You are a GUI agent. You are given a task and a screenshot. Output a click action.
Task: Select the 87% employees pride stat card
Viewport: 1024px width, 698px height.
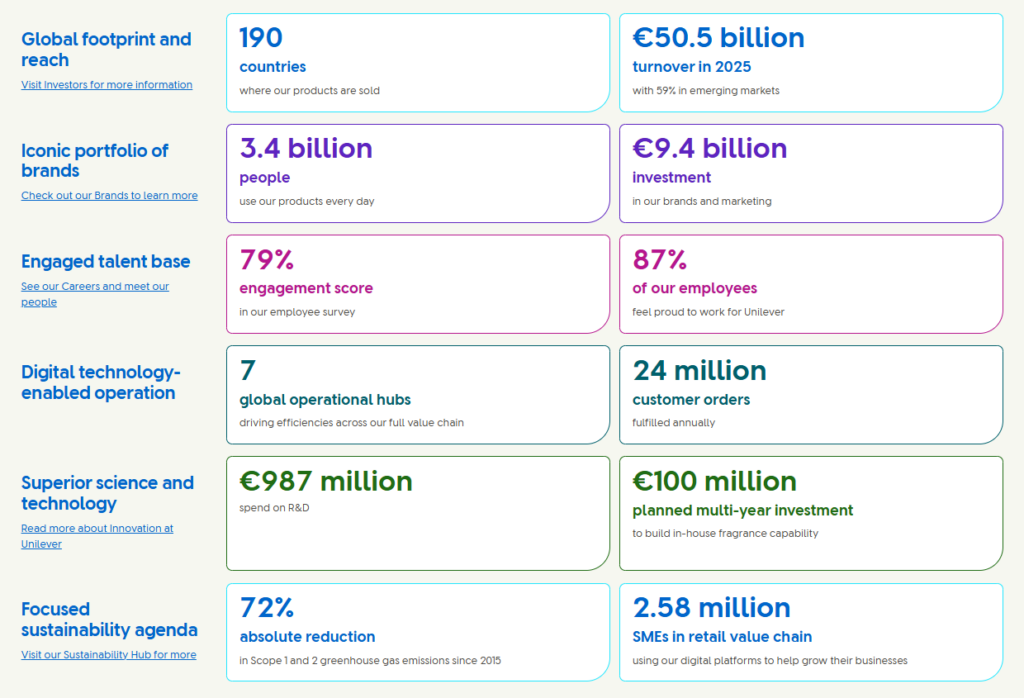(x=810, y=283)
